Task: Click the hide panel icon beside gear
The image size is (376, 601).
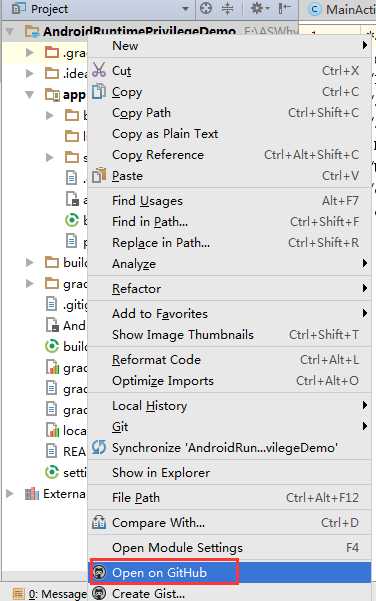Action: point(284,8)
